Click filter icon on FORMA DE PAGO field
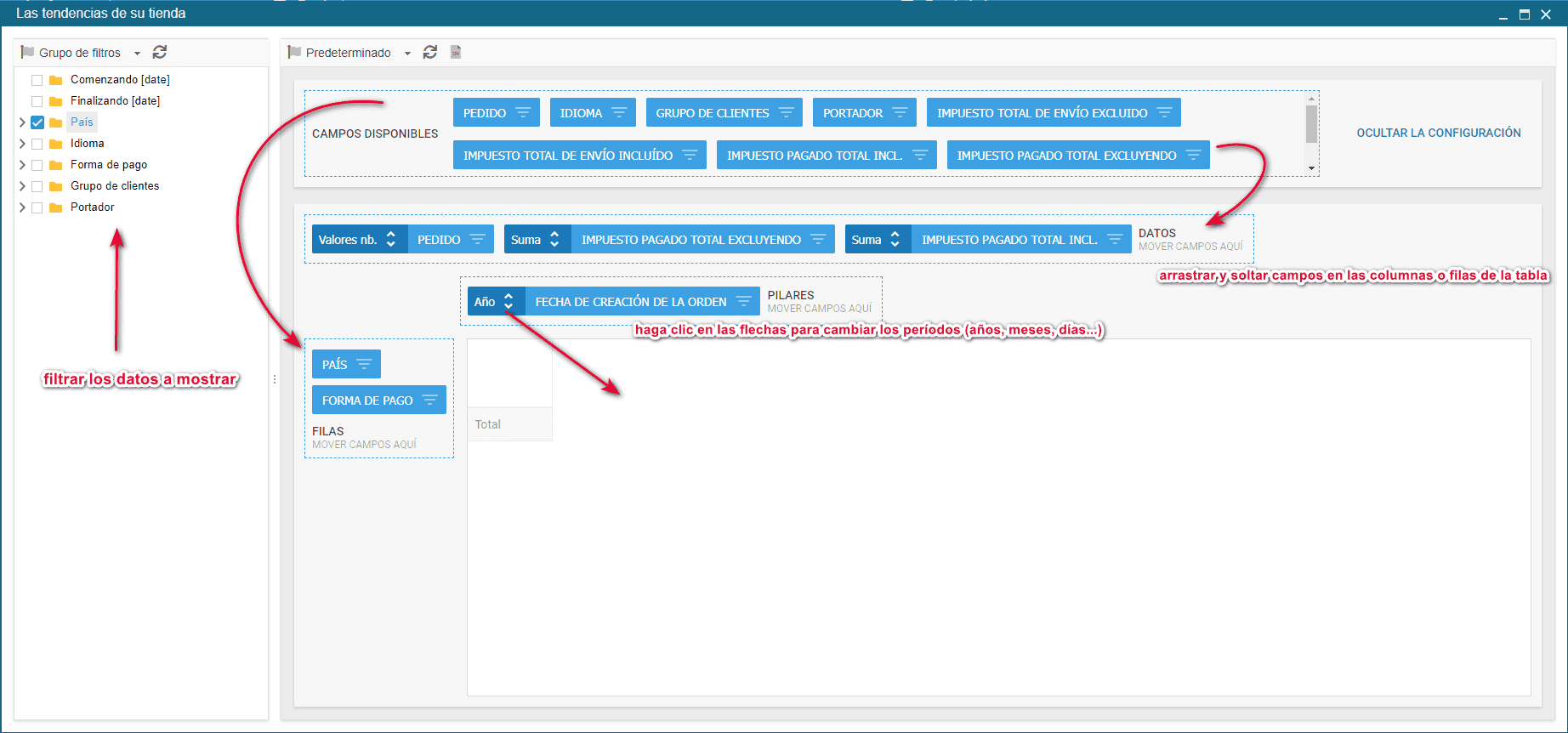This screenshot has width=1568, height=733. (429, 401)
